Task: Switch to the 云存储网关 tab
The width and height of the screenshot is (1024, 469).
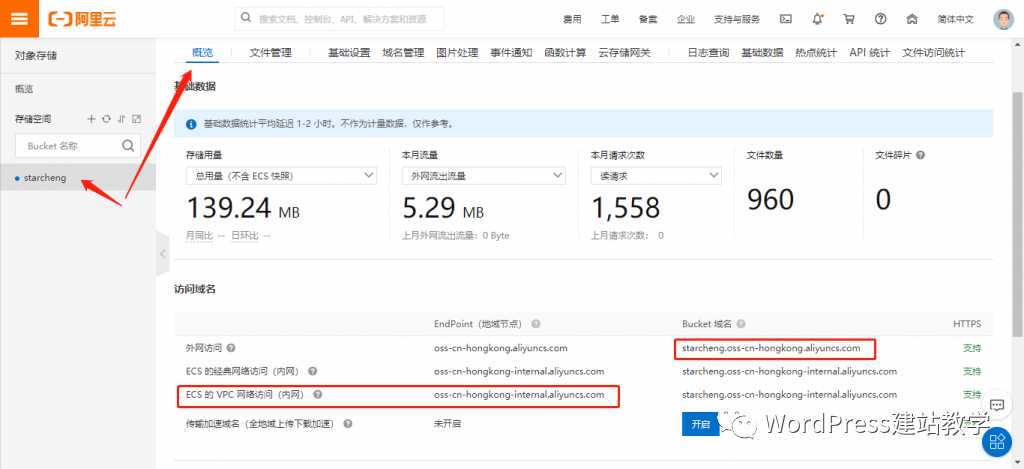Action: [624, 53]
